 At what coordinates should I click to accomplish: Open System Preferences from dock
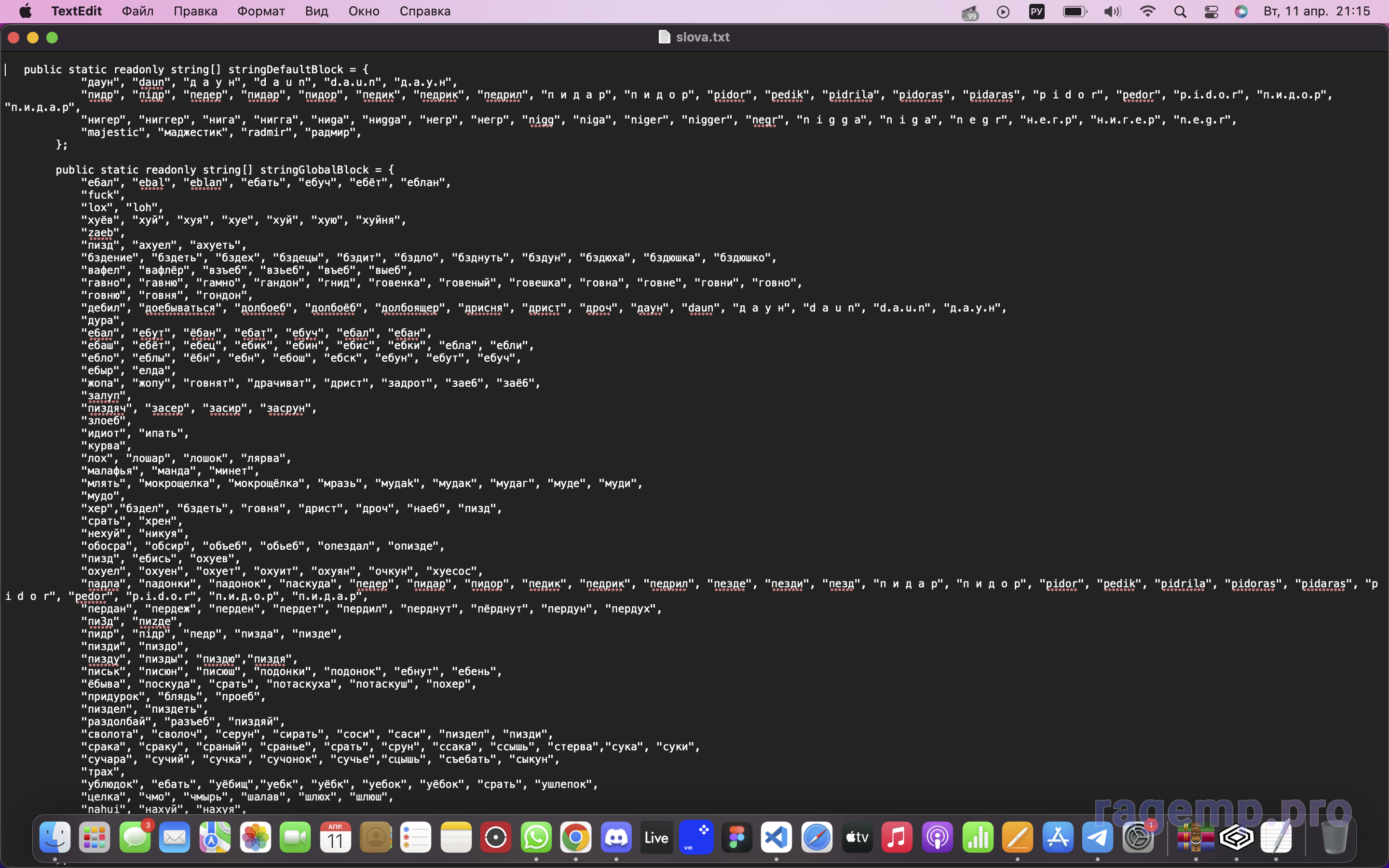tap(1138, 838)
